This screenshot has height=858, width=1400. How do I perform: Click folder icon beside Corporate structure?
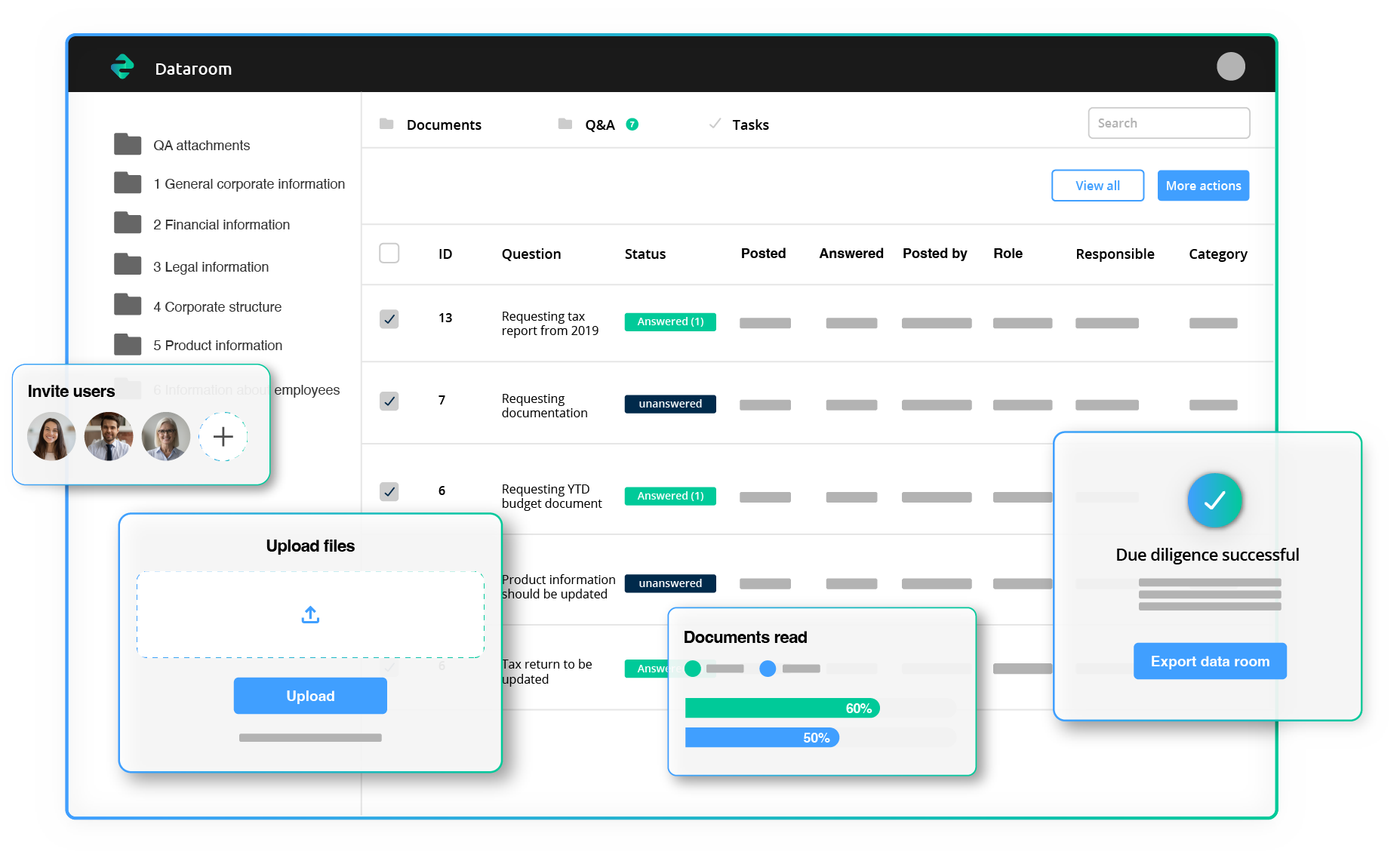[128, 305]
